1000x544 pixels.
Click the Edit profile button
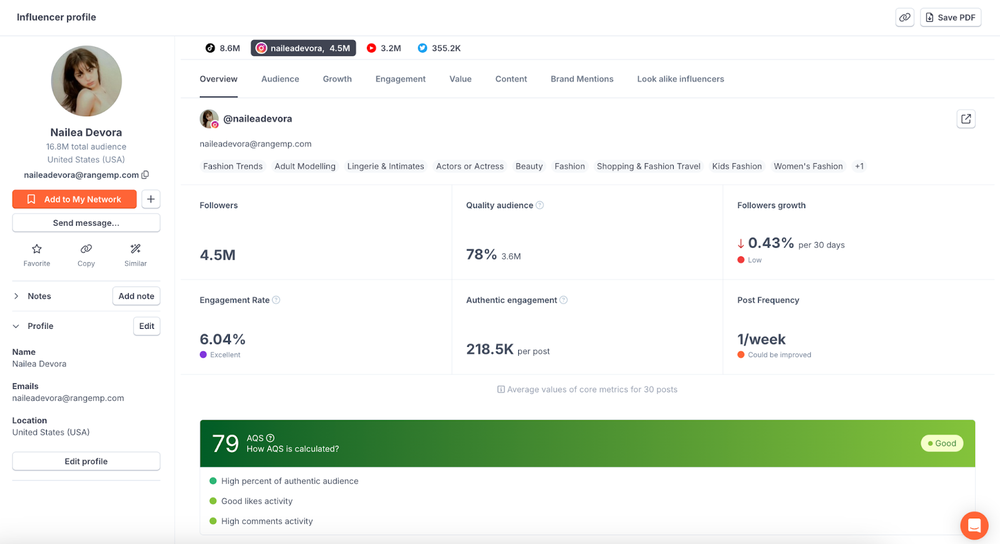(x=86, y=461)
